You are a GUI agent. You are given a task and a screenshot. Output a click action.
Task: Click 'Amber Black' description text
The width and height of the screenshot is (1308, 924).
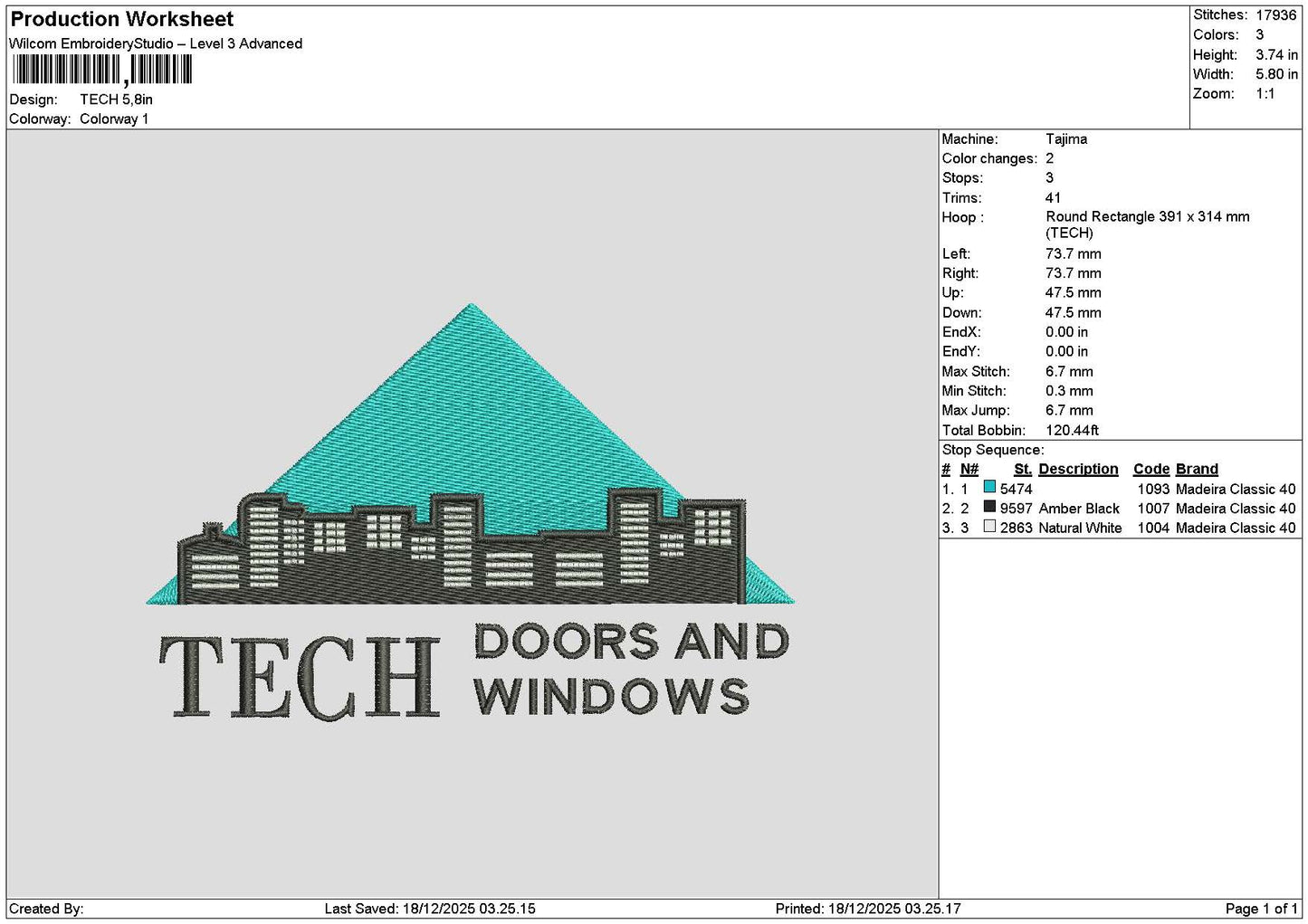[1079, 509]
